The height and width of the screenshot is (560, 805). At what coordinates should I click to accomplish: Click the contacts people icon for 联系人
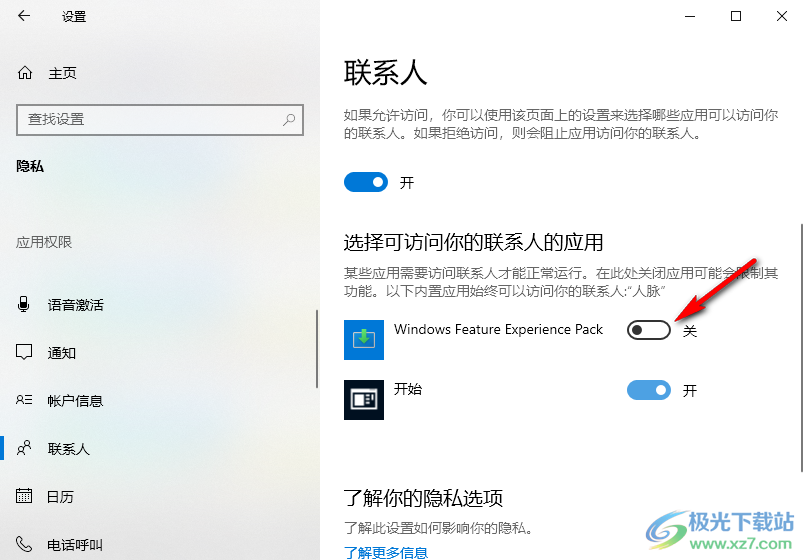tap(24, 448)
